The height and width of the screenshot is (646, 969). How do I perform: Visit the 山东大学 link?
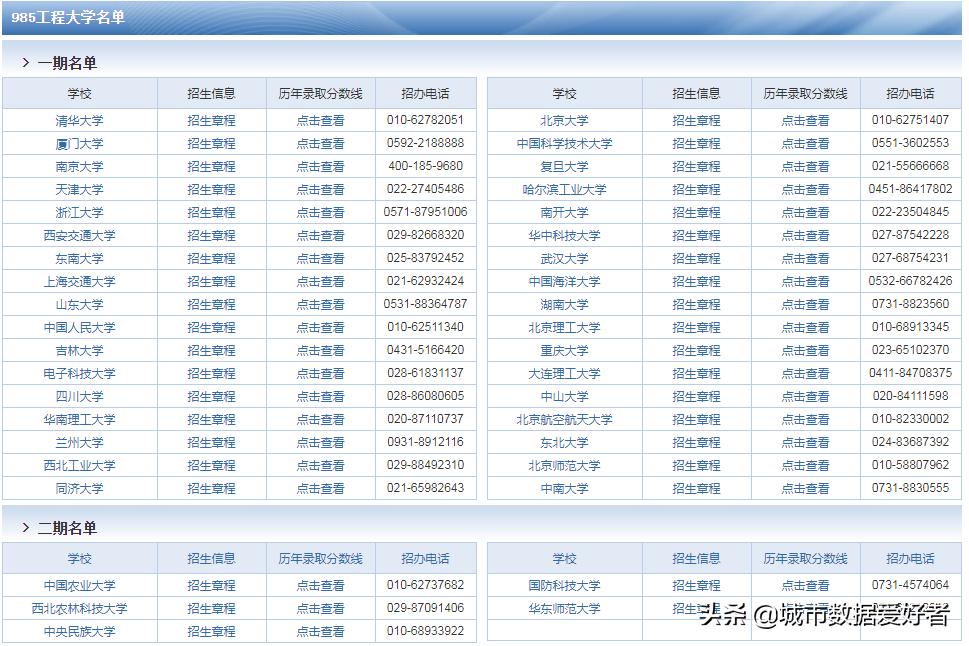click(80, 304)
